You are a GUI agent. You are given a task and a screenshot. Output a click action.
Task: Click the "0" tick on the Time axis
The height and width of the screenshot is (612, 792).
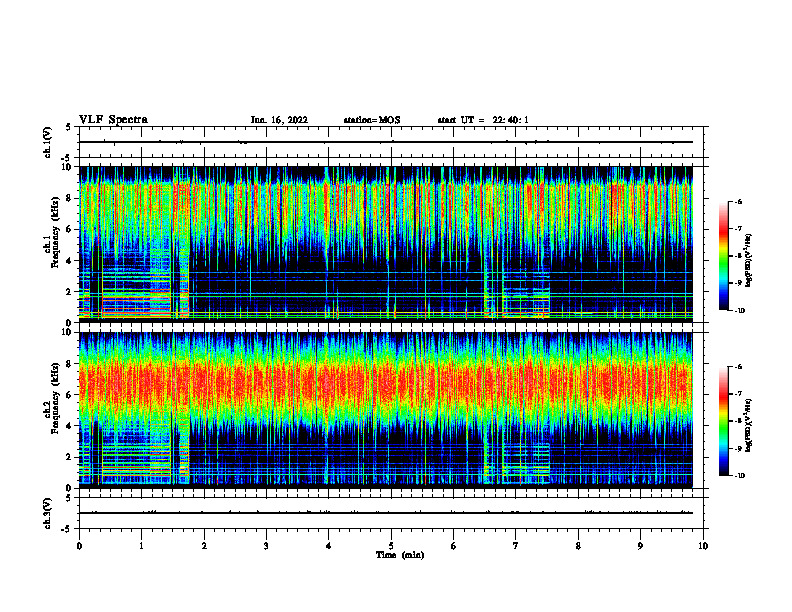(x=79, y=546)
